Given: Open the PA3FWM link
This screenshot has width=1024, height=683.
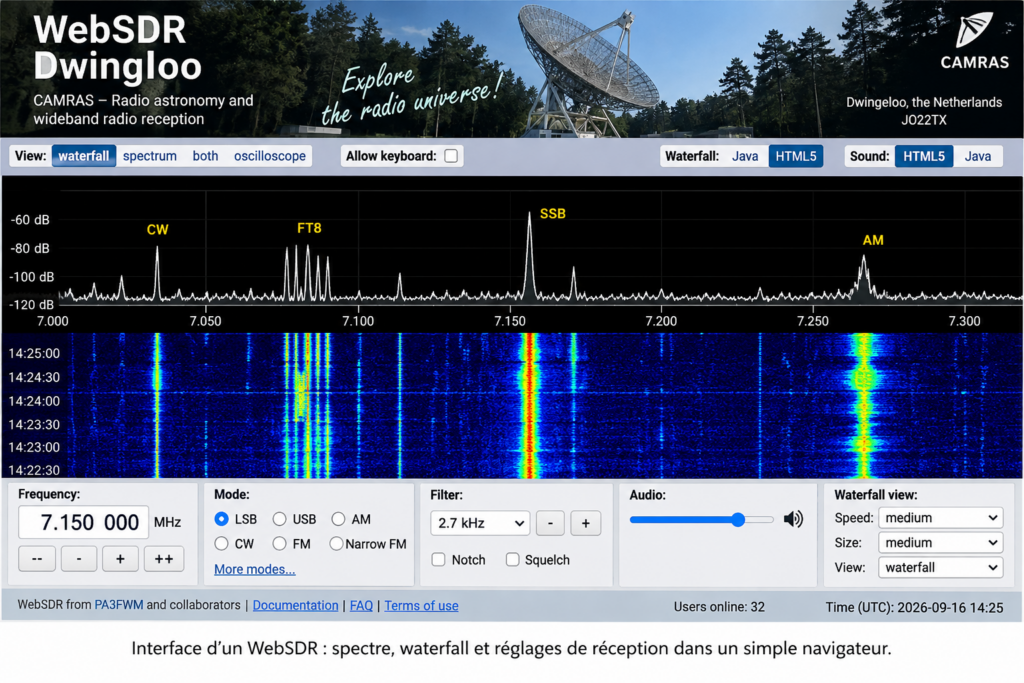Looking at the screenshot, I should click(x=119, y=605).
